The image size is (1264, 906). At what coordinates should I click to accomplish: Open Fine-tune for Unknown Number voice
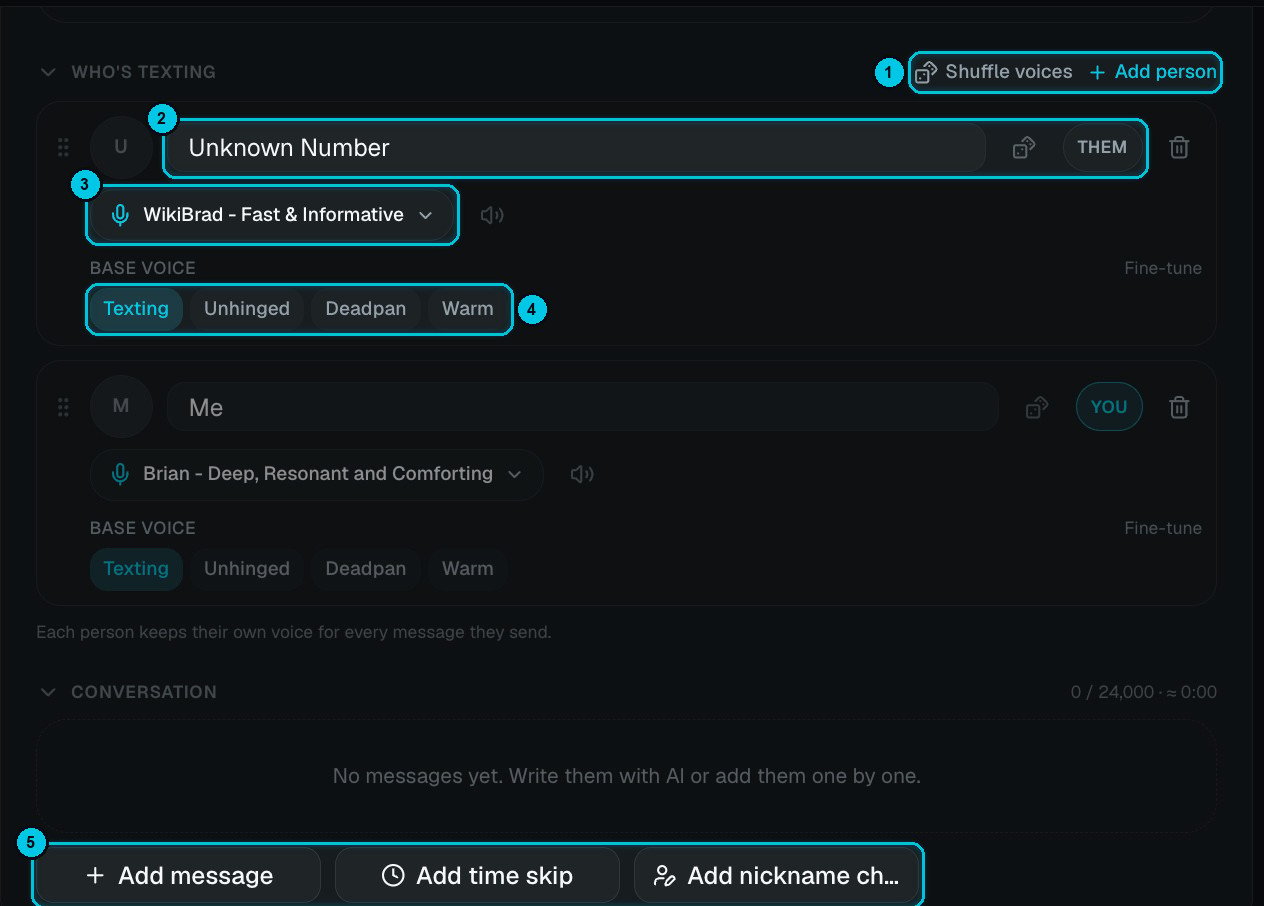[1163, 268]
